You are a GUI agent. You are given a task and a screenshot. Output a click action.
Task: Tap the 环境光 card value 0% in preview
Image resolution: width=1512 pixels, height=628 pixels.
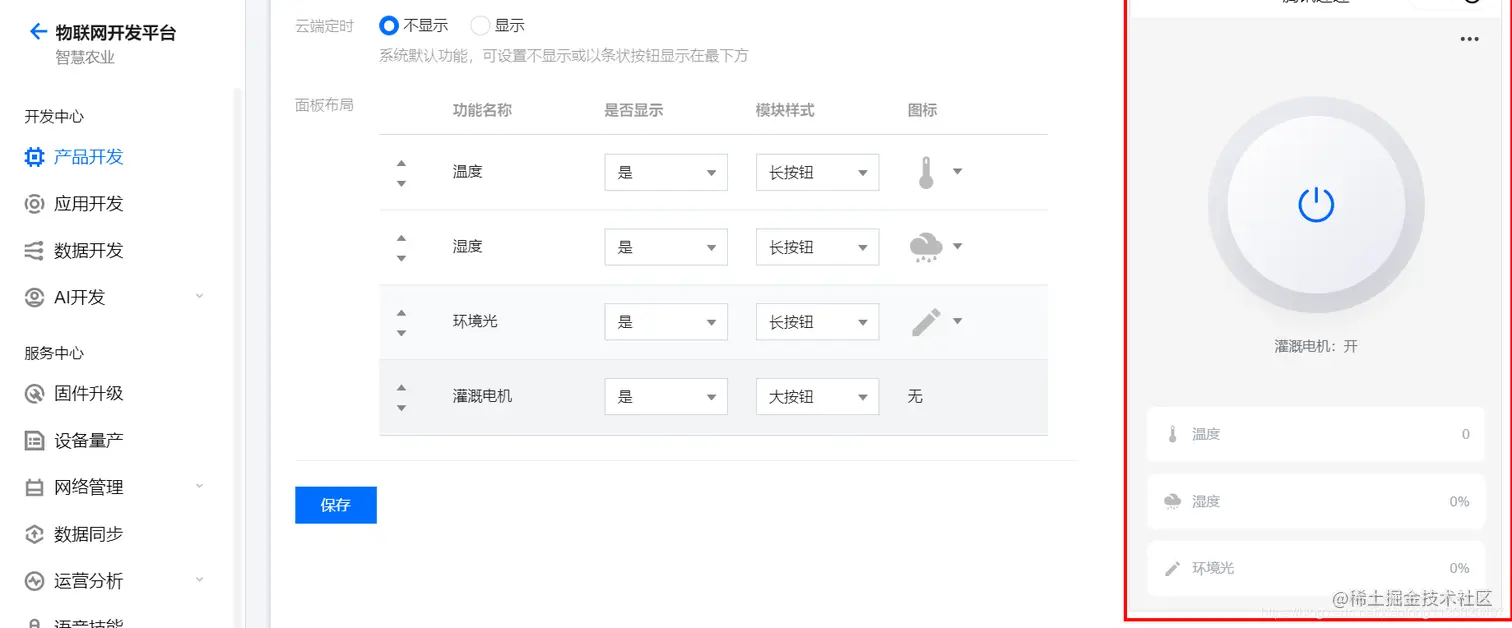coord(1460,568)
